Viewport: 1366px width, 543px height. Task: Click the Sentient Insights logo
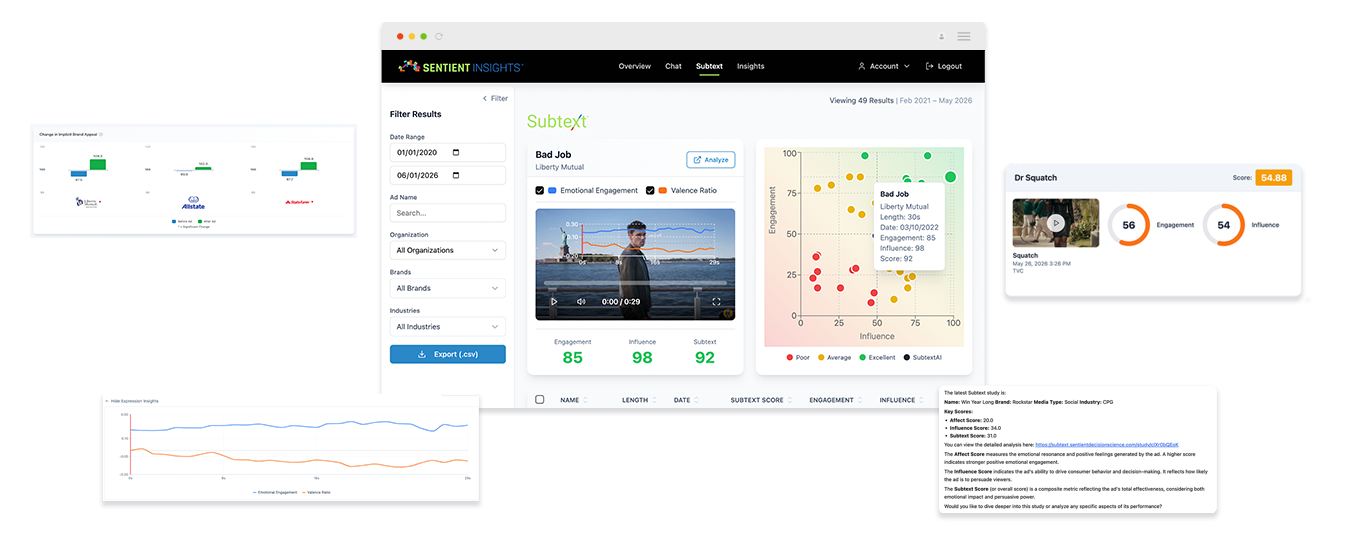(x=461, y=66)
